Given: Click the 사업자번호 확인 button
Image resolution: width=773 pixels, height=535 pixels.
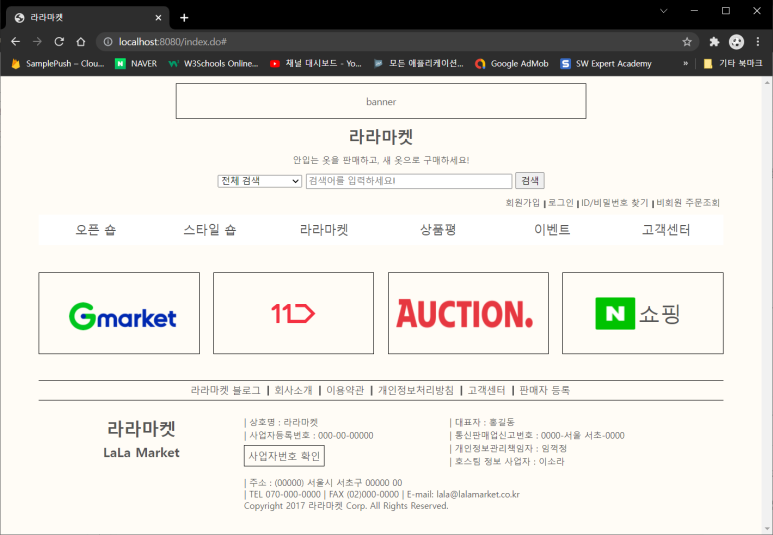Looking at the screenshot, I should tap(284, 456).
